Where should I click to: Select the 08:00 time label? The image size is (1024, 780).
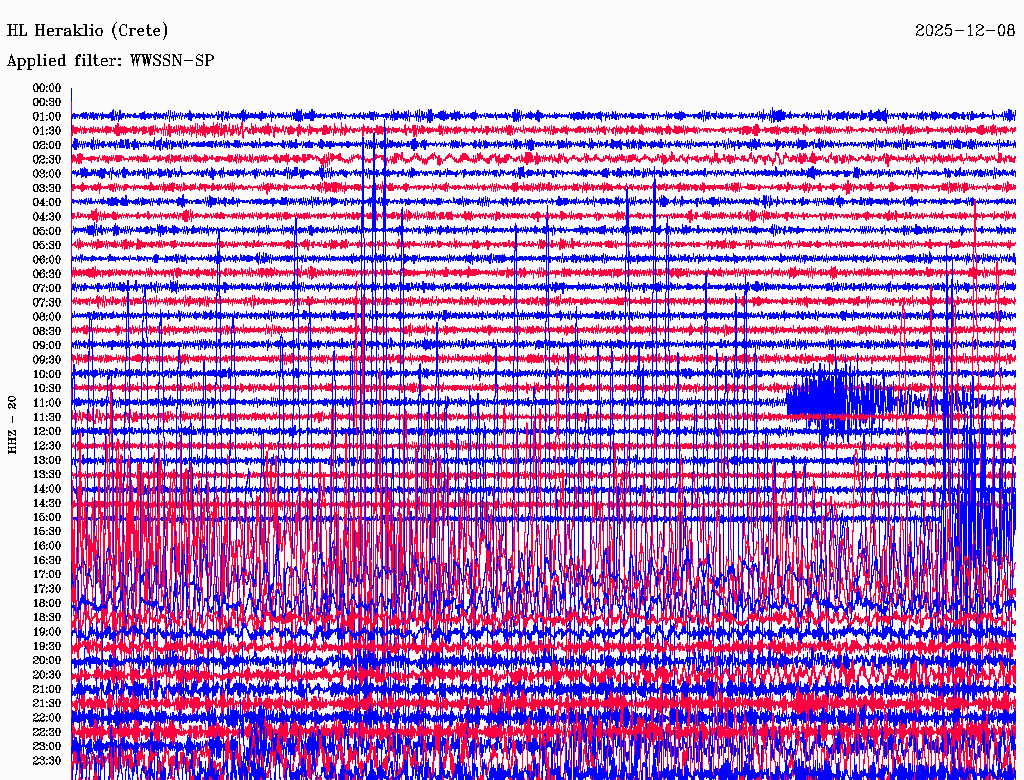click(x=47, y=317)
